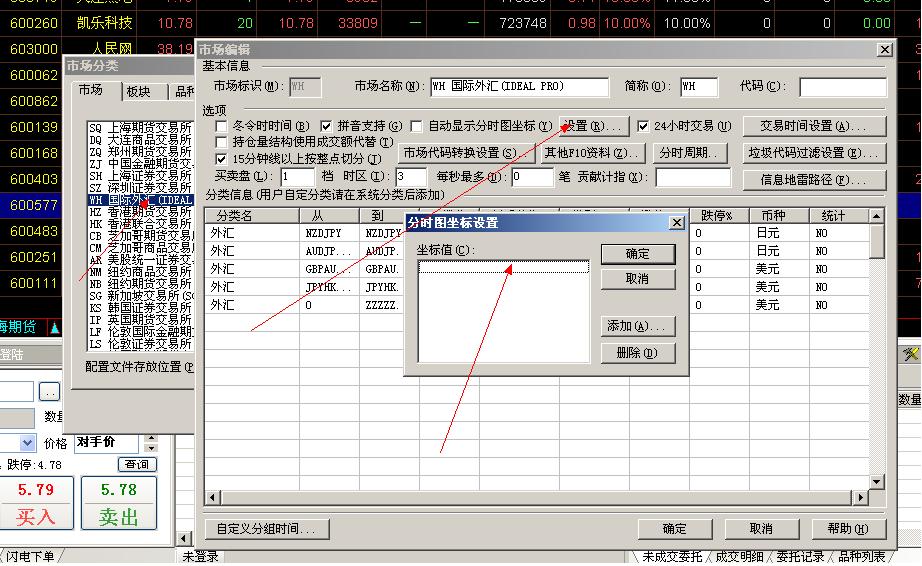Click 信息地雷路径(F)... button
Screen dimensions: 922x566
tap(814, 180)
